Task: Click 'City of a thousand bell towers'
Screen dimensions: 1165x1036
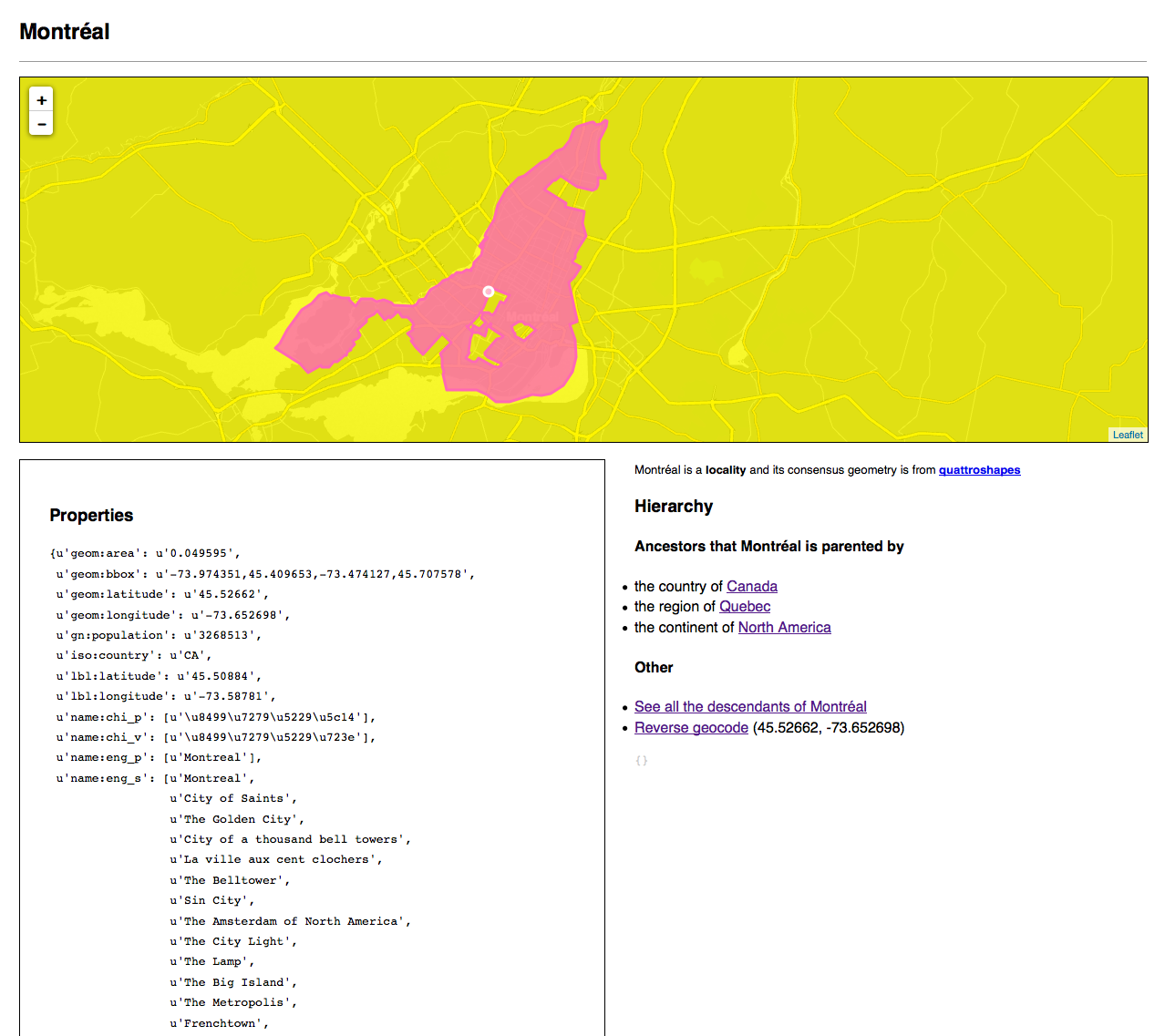Action: 290,839
